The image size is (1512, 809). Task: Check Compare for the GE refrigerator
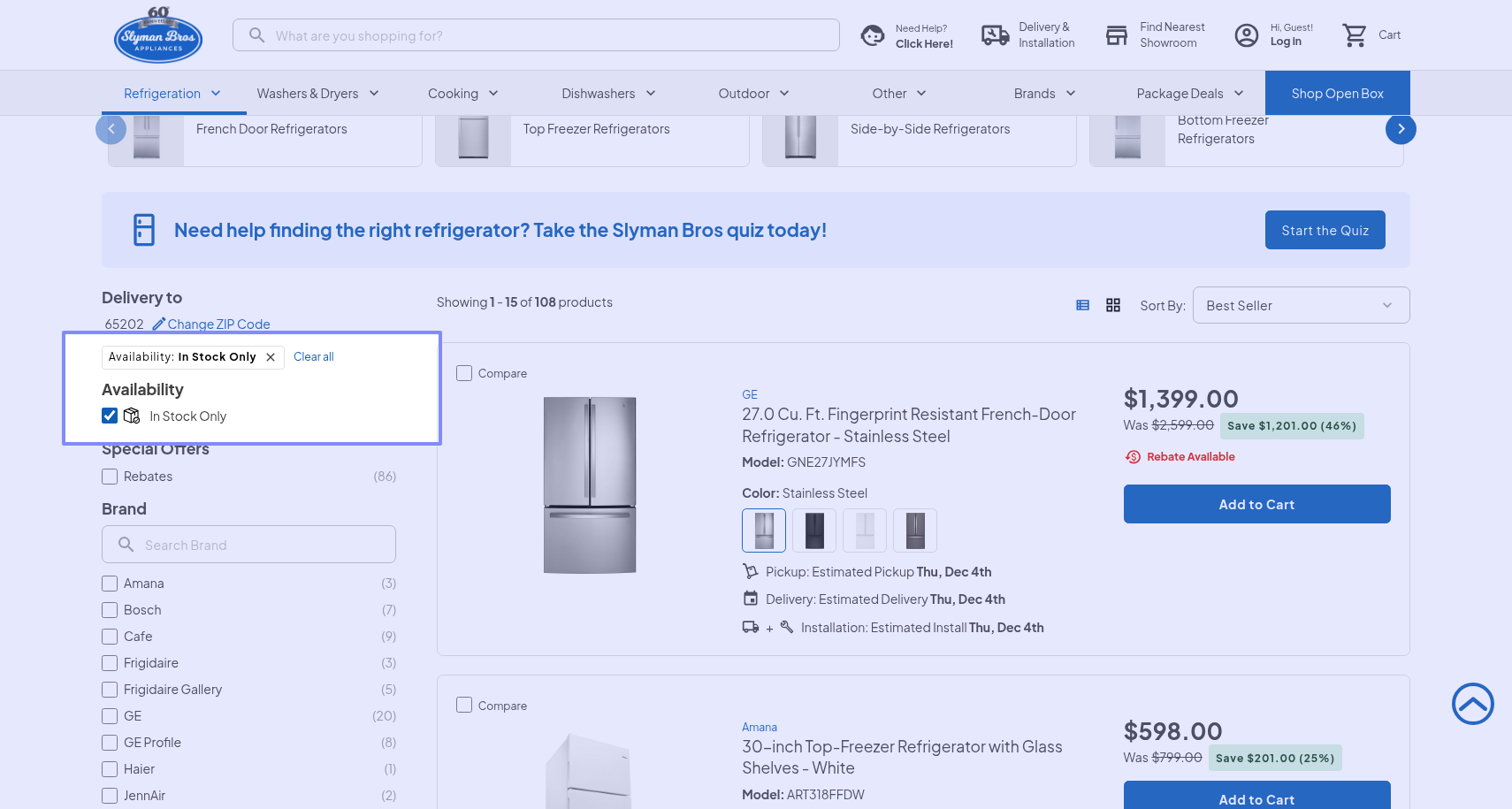pyautogui.click(x=464, y=373)
